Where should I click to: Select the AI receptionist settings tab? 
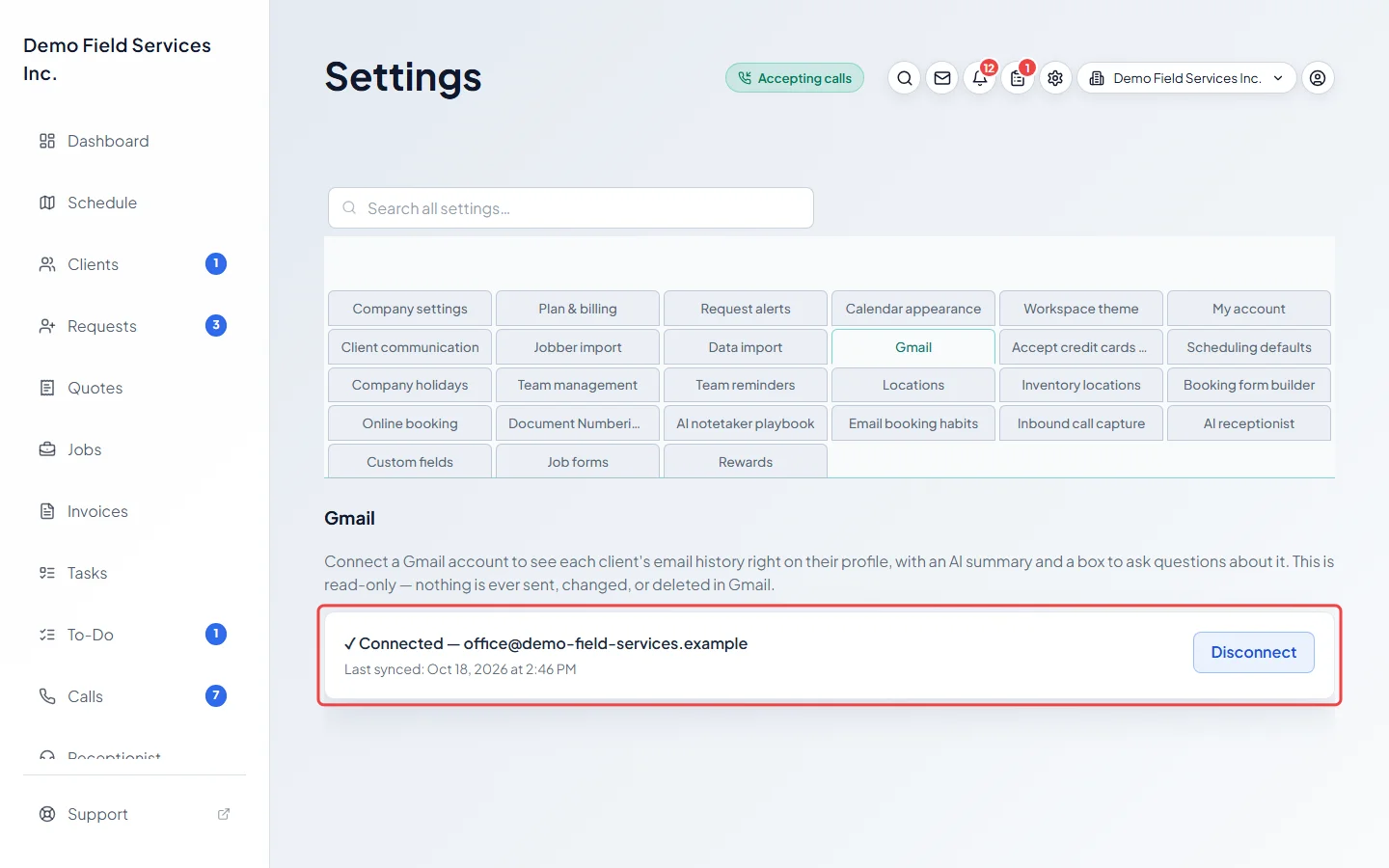pyautogui.click(x=1249, y=423)
